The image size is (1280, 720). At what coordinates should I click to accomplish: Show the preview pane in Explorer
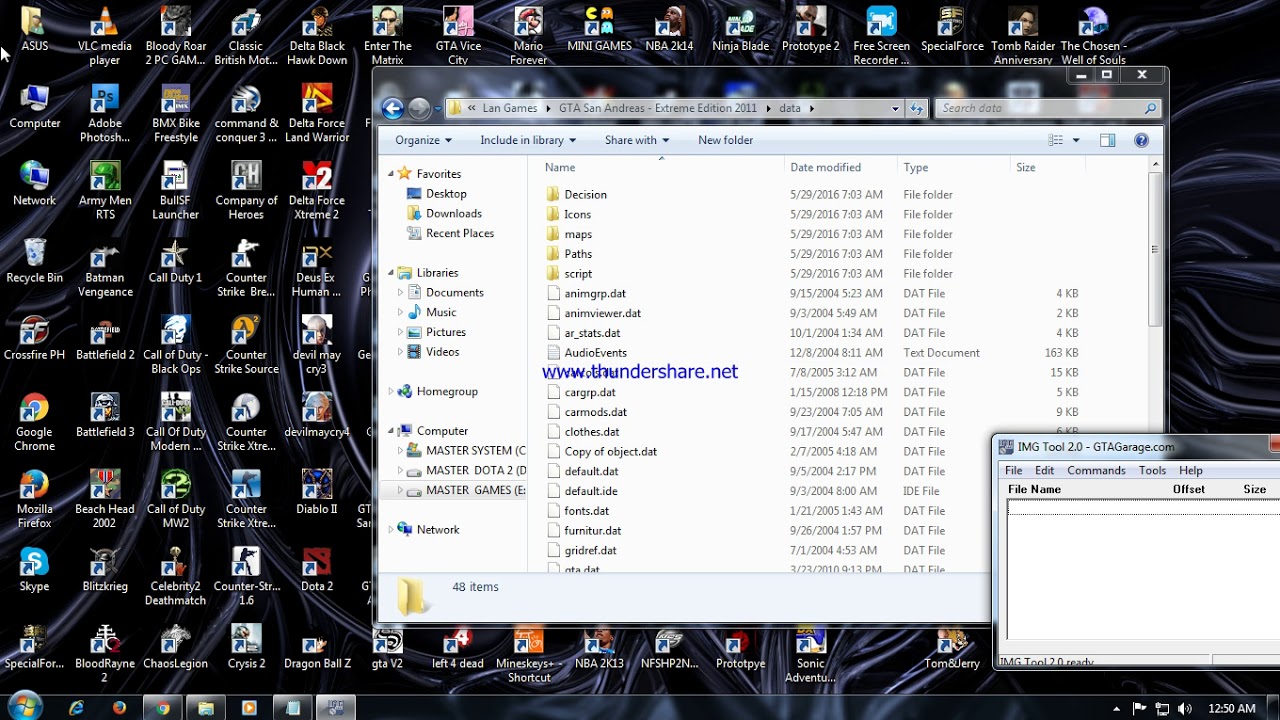1108,140
